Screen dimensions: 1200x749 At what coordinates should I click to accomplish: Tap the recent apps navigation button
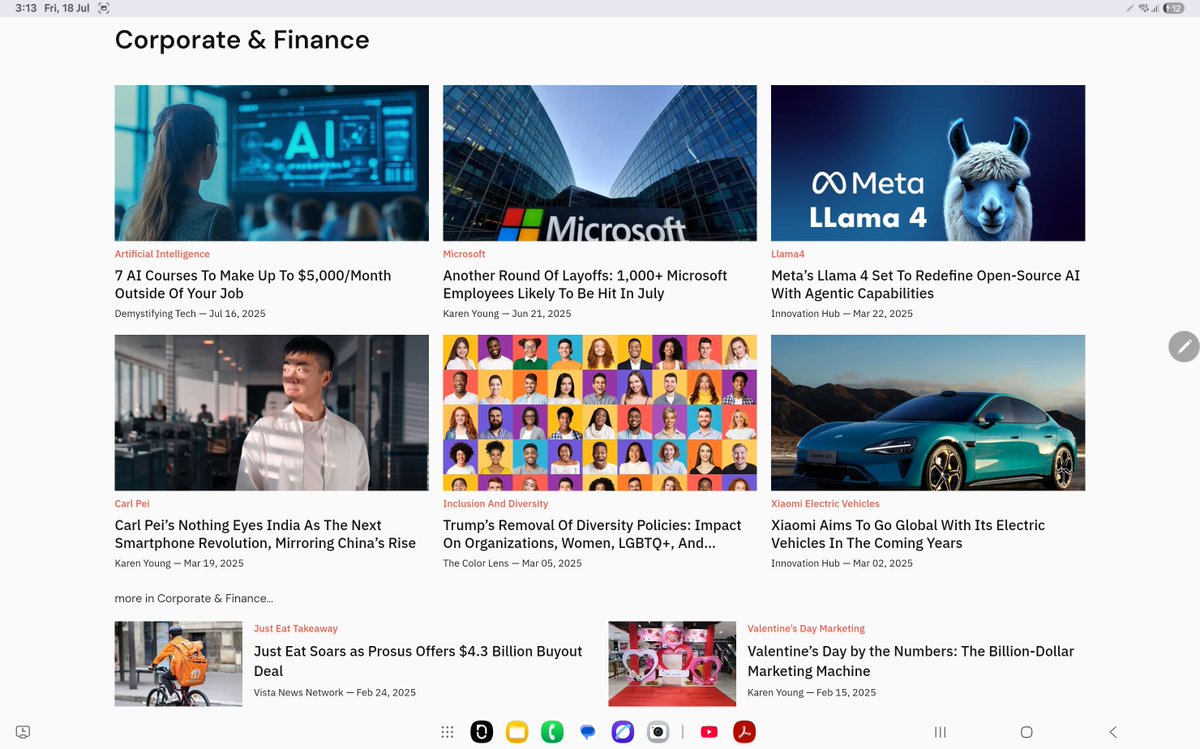(940, 732)
